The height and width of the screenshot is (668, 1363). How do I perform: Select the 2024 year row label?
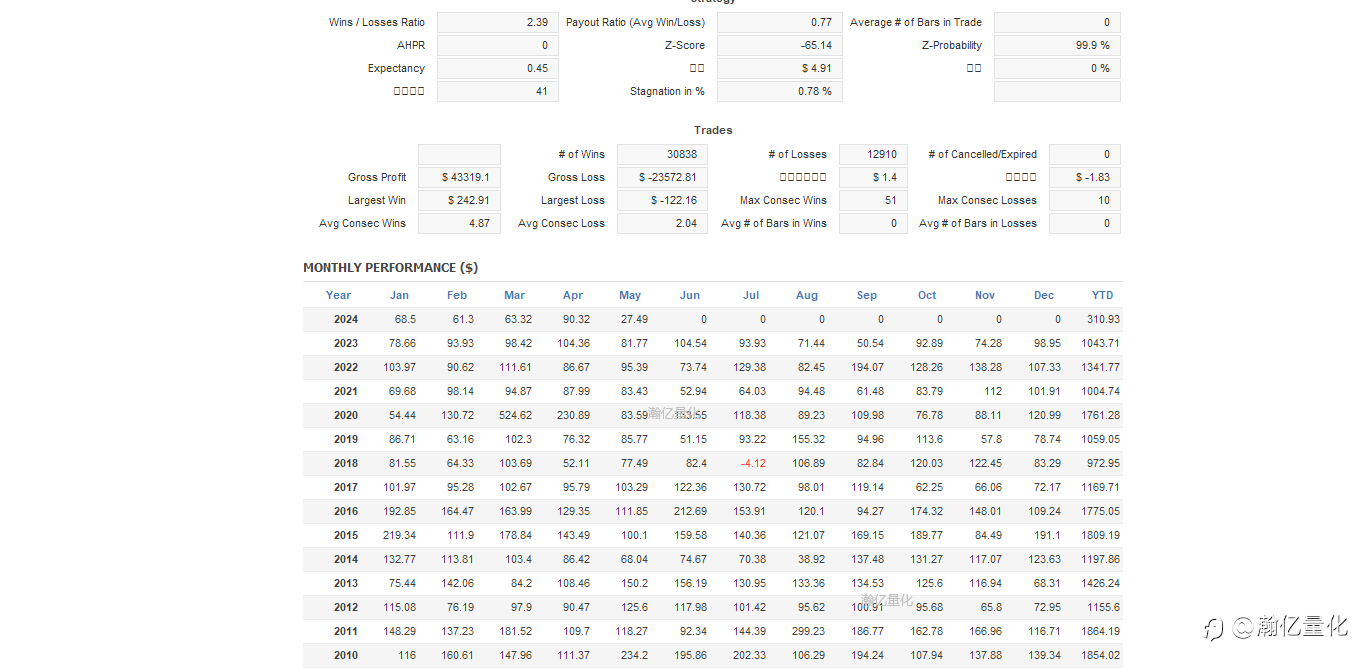[346, 319]
